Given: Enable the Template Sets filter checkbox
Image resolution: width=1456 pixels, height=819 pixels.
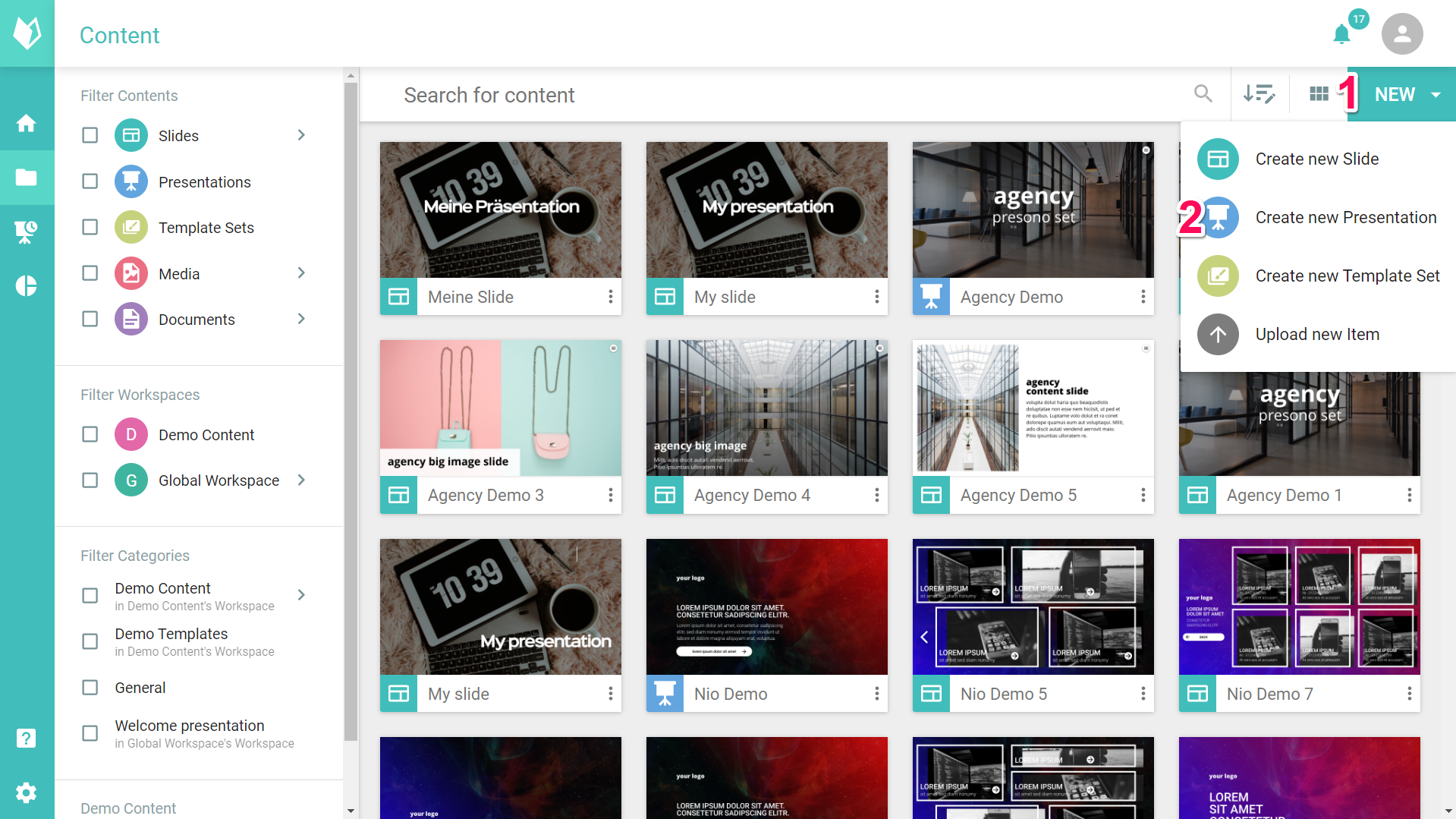Looking at the screenshot, I should click(x=90, y=228).
